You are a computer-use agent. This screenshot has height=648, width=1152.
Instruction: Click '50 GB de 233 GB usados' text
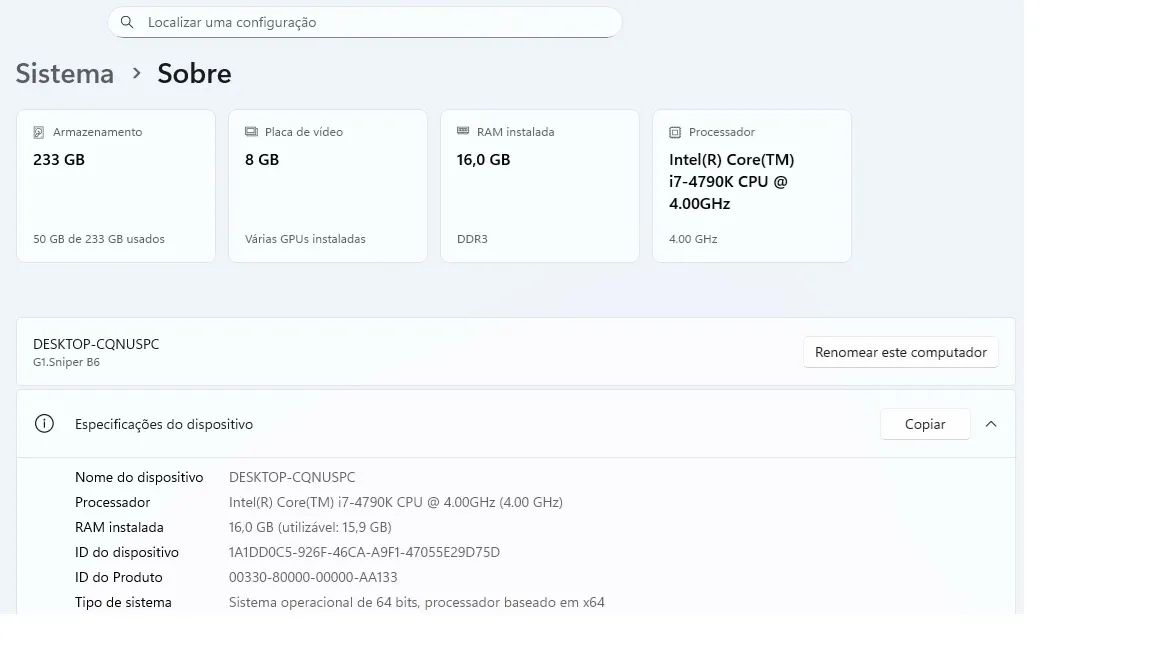(x=98, y=239)
